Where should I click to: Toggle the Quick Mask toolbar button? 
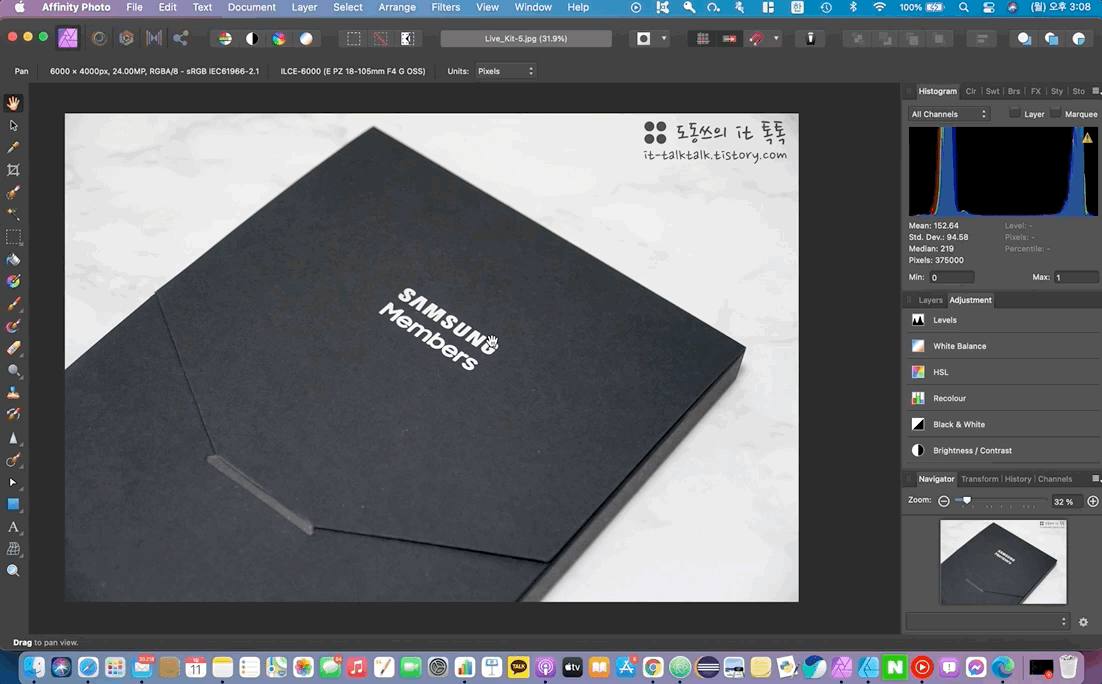click(x=643, y=39)
